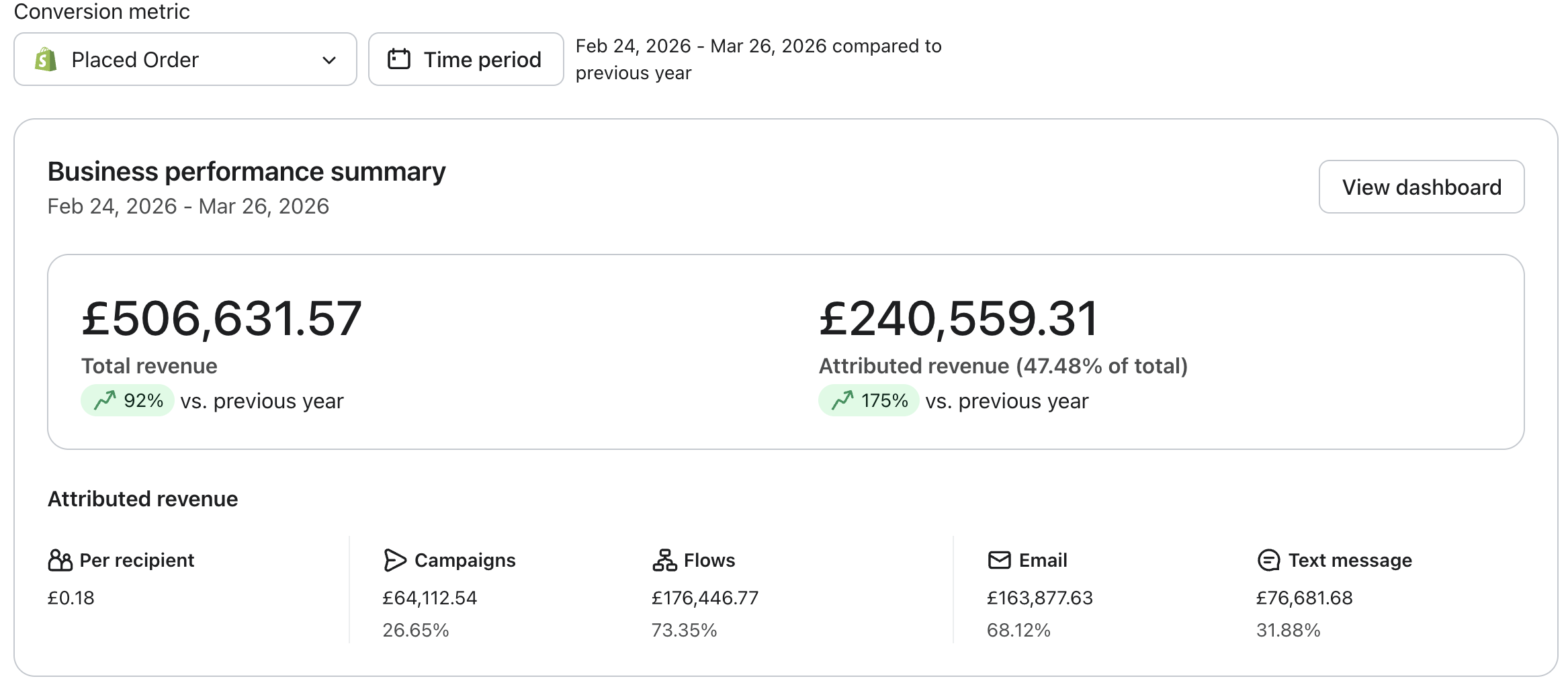Click the Campaigns send icon
The height and width of the screenshot is (693, 1568).
click(396, 559)
